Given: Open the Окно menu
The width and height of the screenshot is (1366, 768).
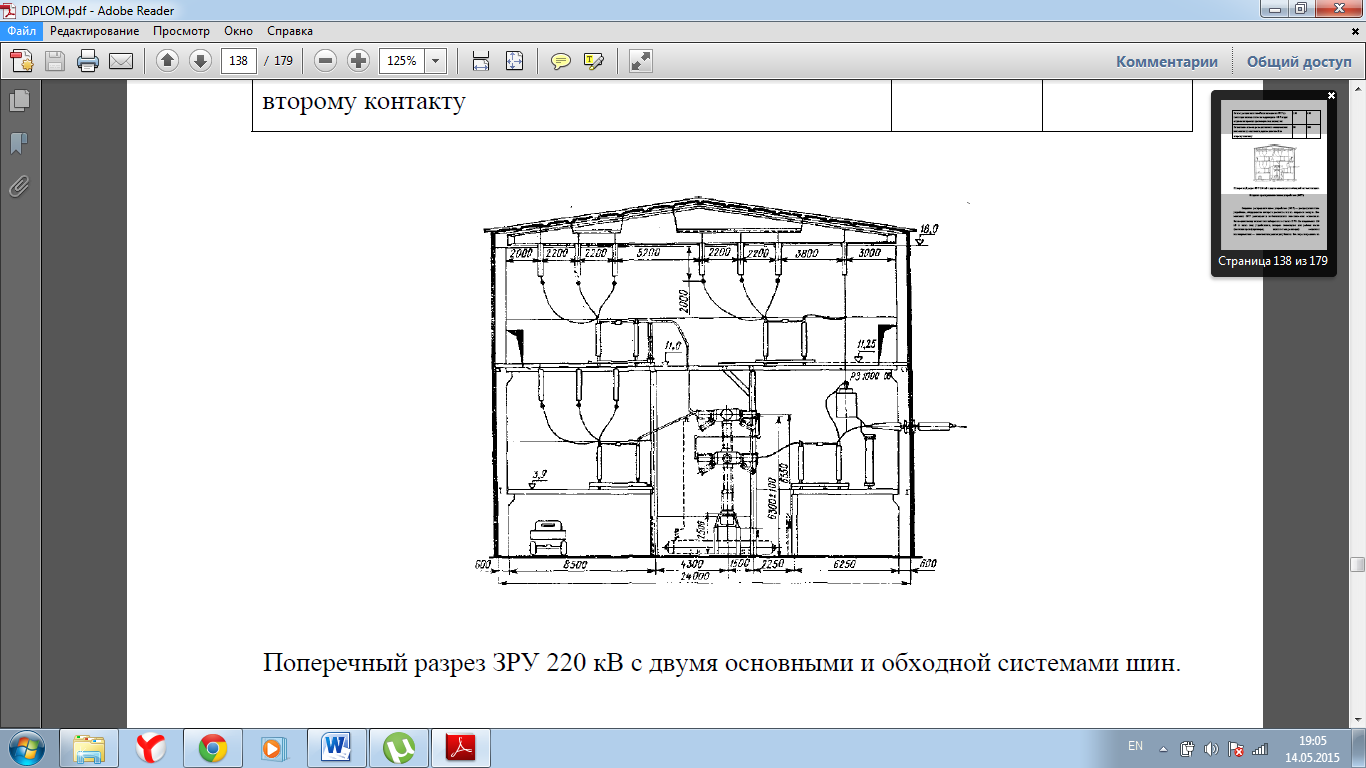Looking at the screenshot, I should point(239,31).
